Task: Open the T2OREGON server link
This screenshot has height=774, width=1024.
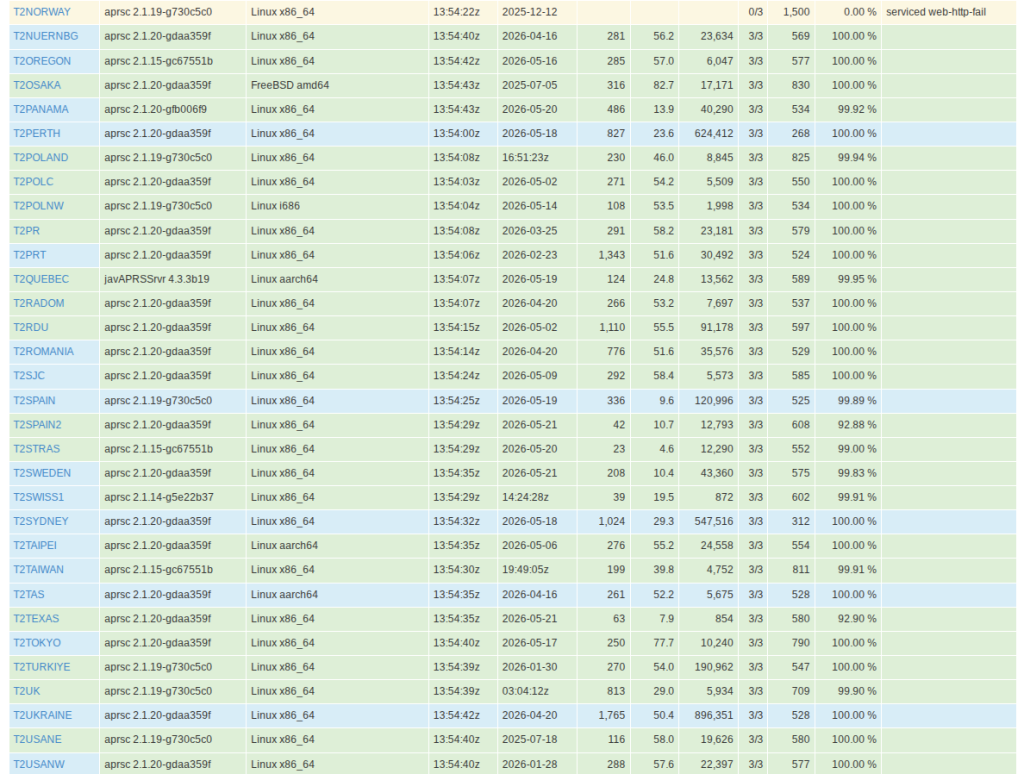Action: tap(42, 61)
